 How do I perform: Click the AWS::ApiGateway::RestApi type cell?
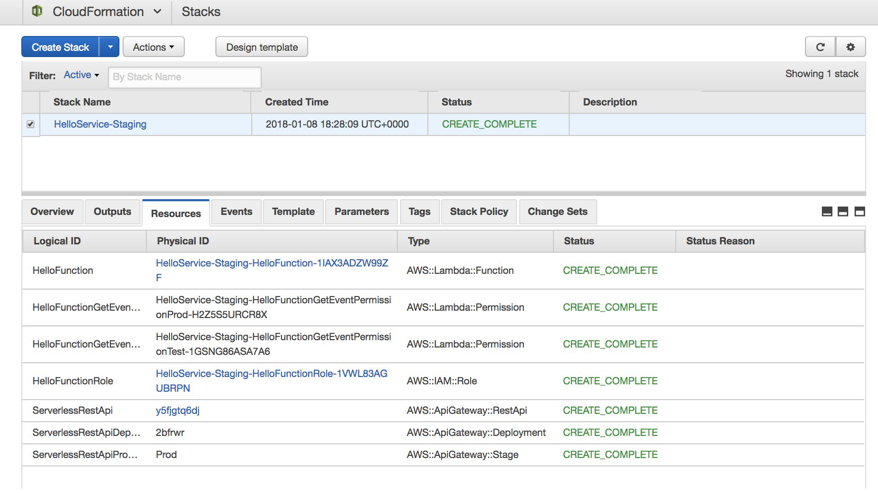tap(467, 411)
